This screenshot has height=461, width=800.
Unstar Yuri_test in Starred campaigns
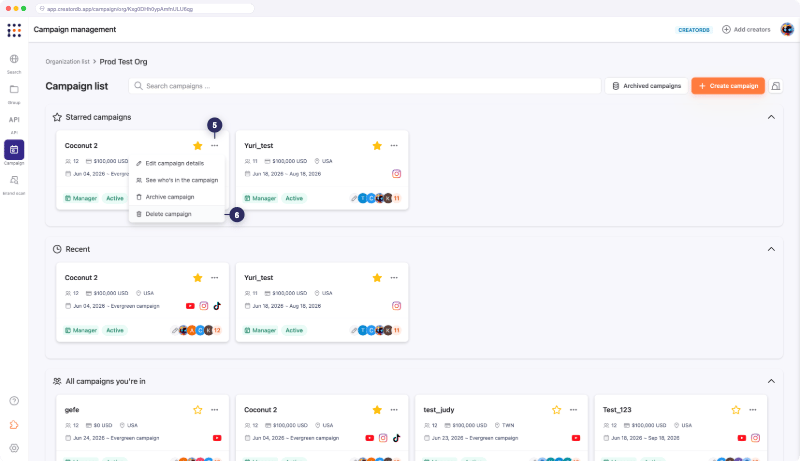tap(377, 146)
